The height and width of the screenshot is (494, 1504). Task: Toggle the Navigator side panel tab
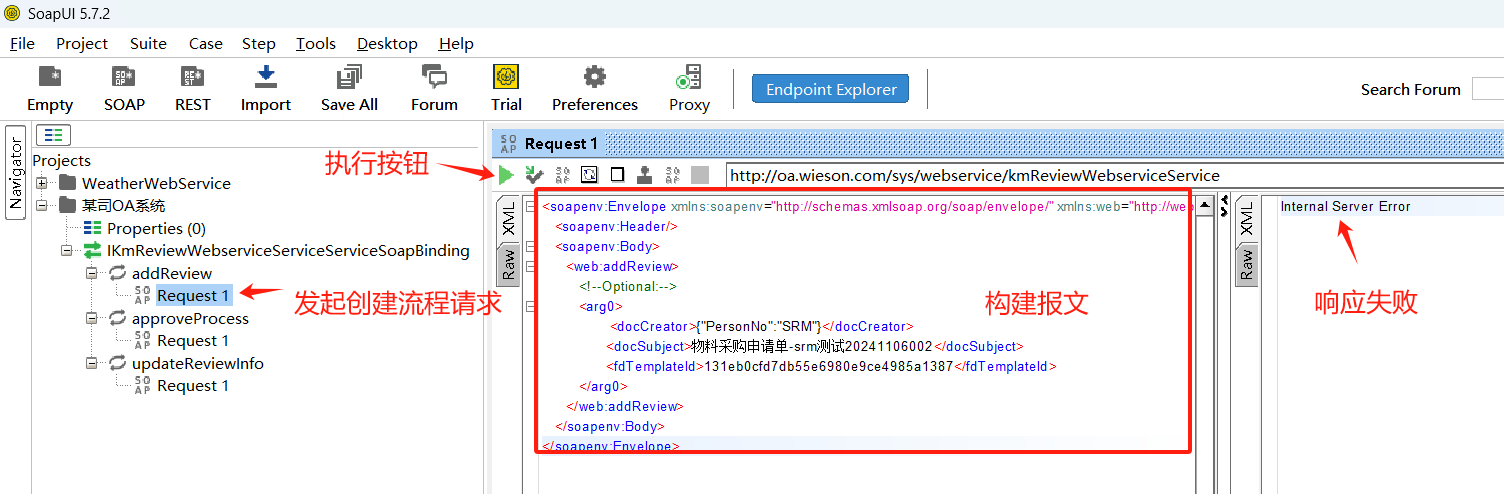click(15, 172)
